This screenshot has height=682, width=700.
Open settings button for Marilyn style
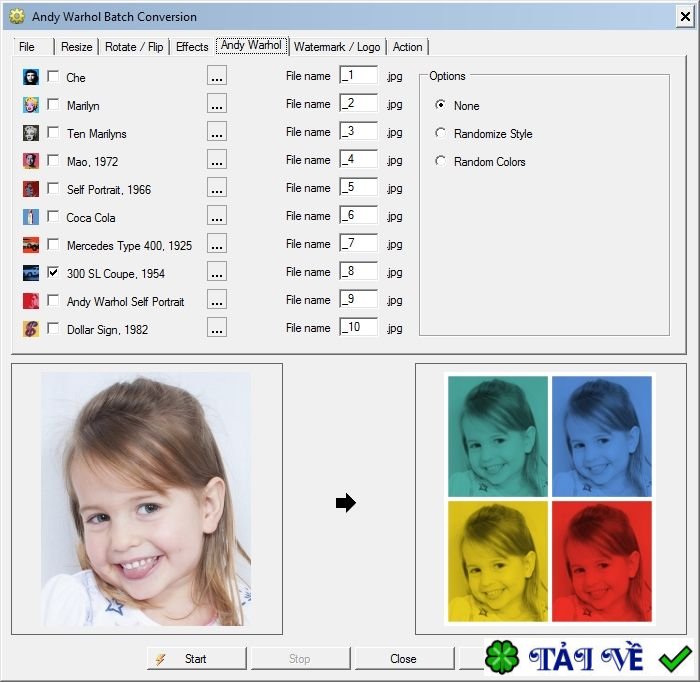pos(217,103)
